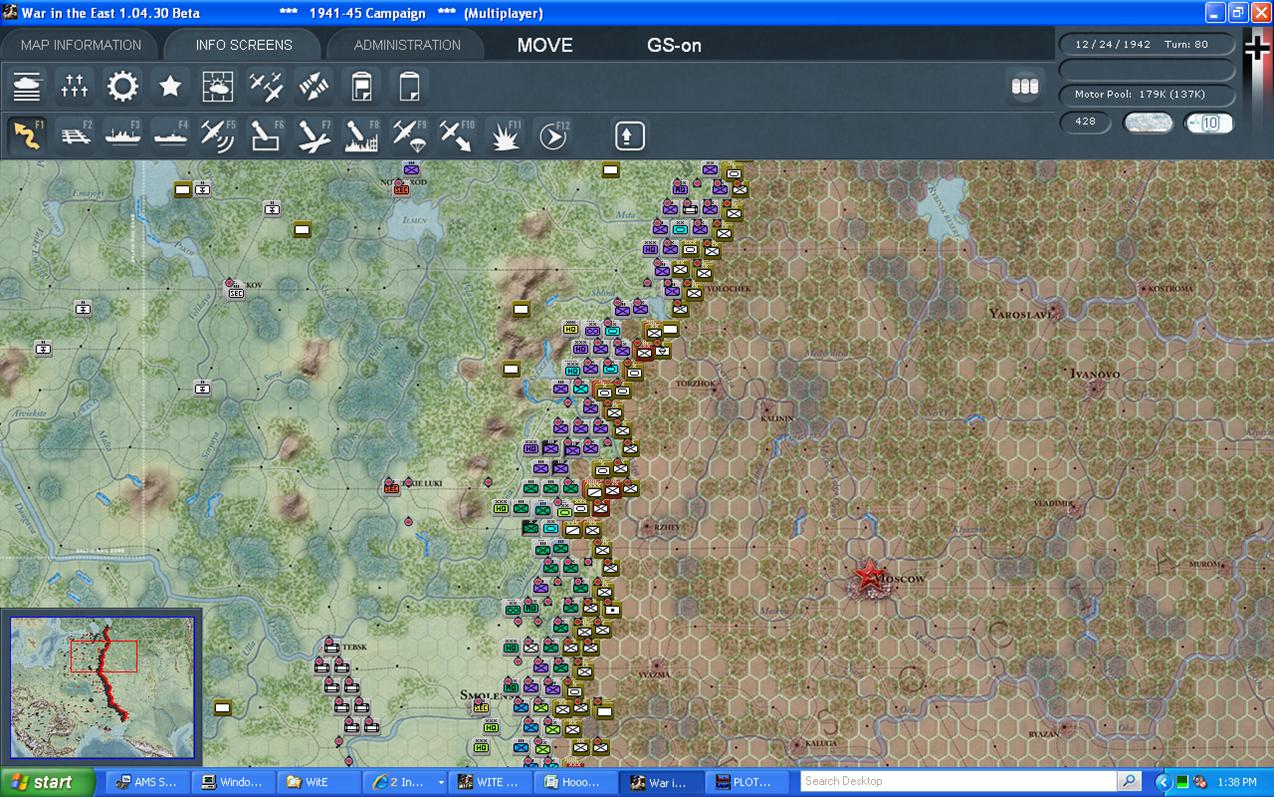Select the F3 naval transport mode
Viewport: 1274px width, 797px height.
123,135
